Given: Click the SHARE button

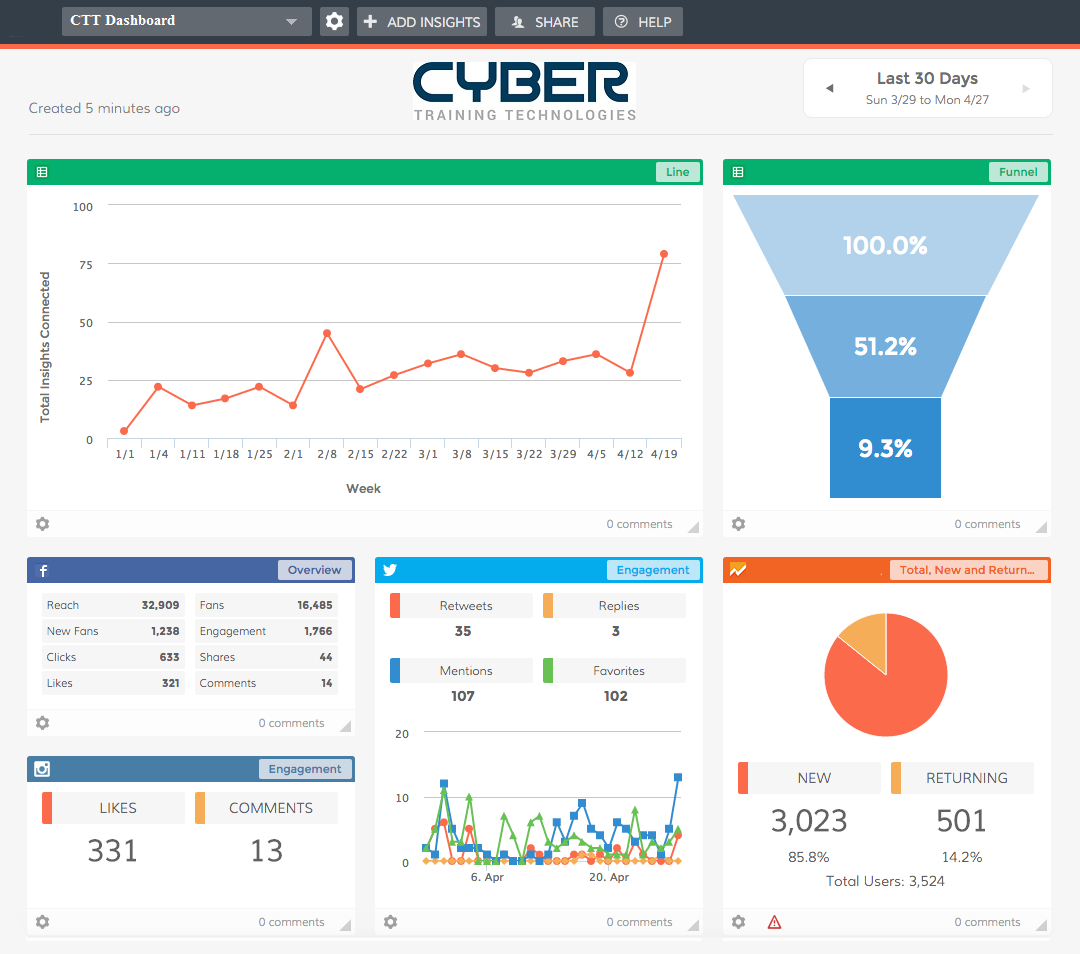Looking at the screenshot, I should (x=544, y=20).
